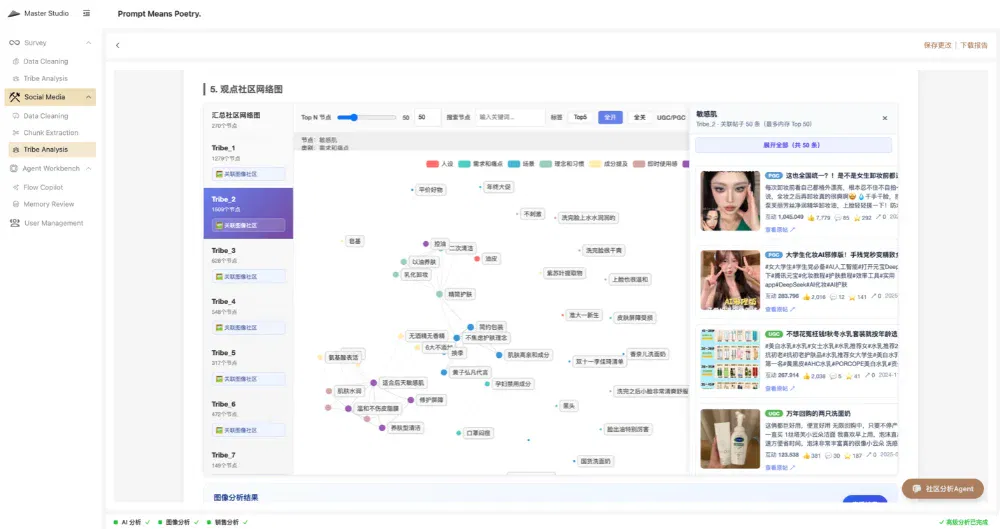1000x529 pixels.
Task: Toggle the 需求和痛点 legend category
Action: point(480,164)
